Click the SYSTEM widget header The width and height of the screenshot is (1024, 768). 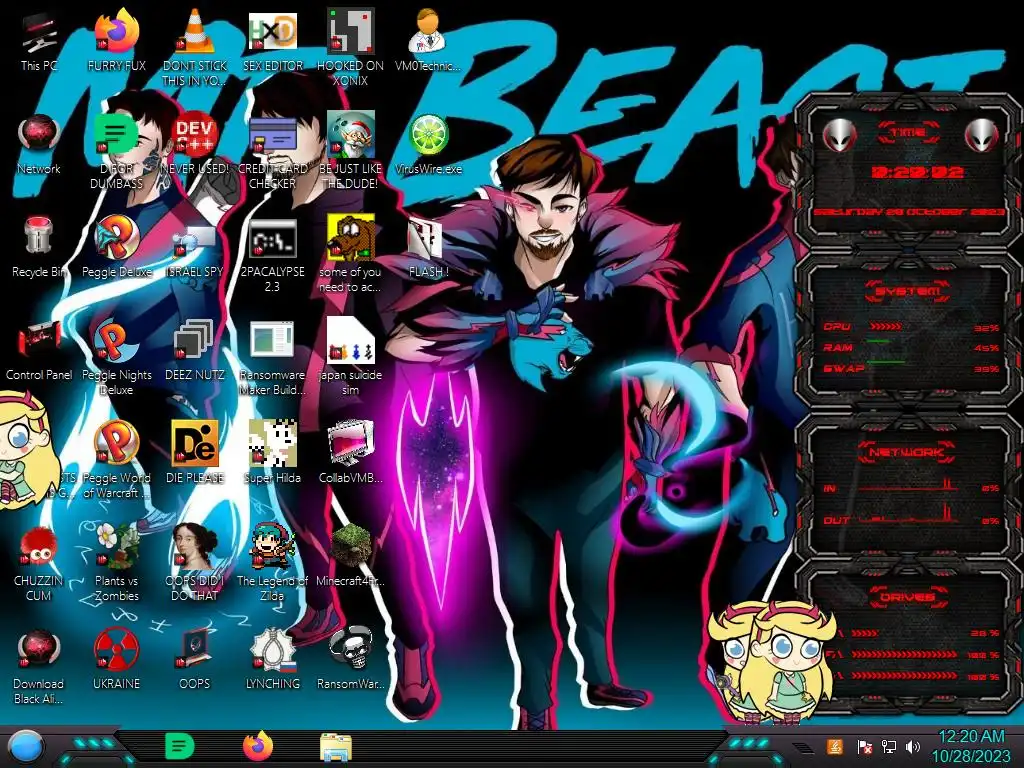[x=908, y=291]
